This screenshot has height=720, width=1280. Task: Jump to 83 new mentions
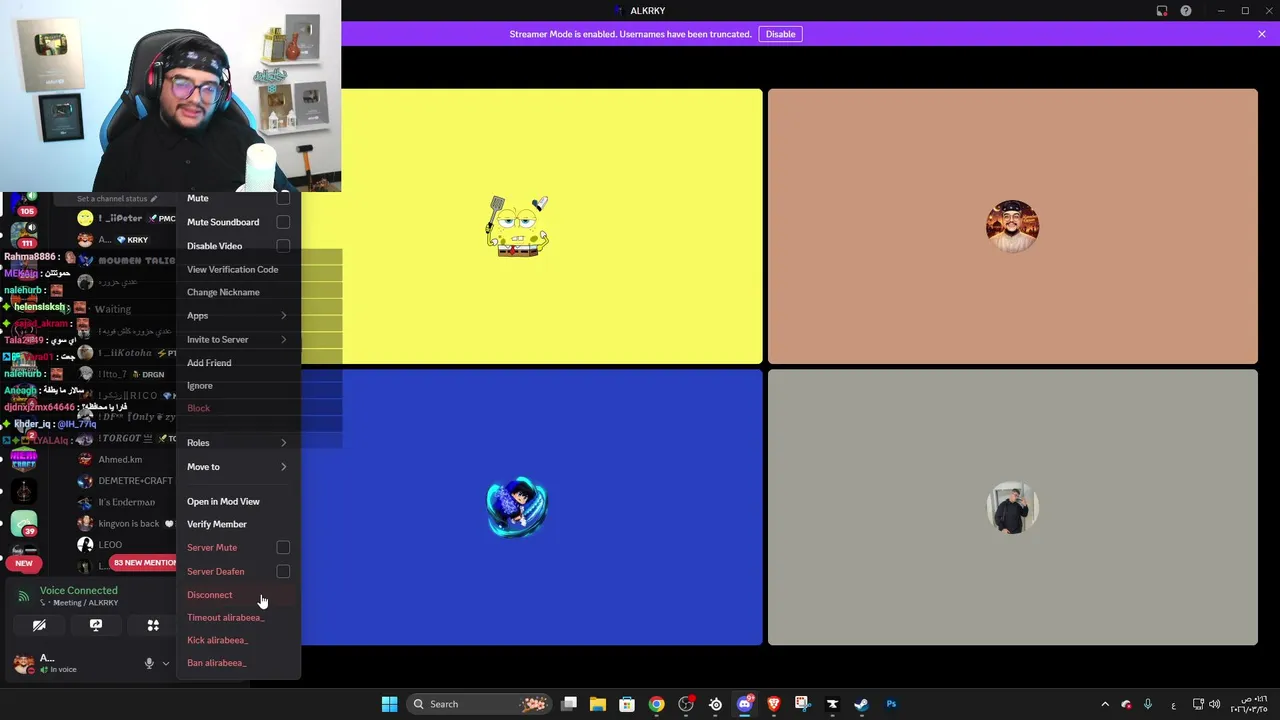tap(144, 563)
